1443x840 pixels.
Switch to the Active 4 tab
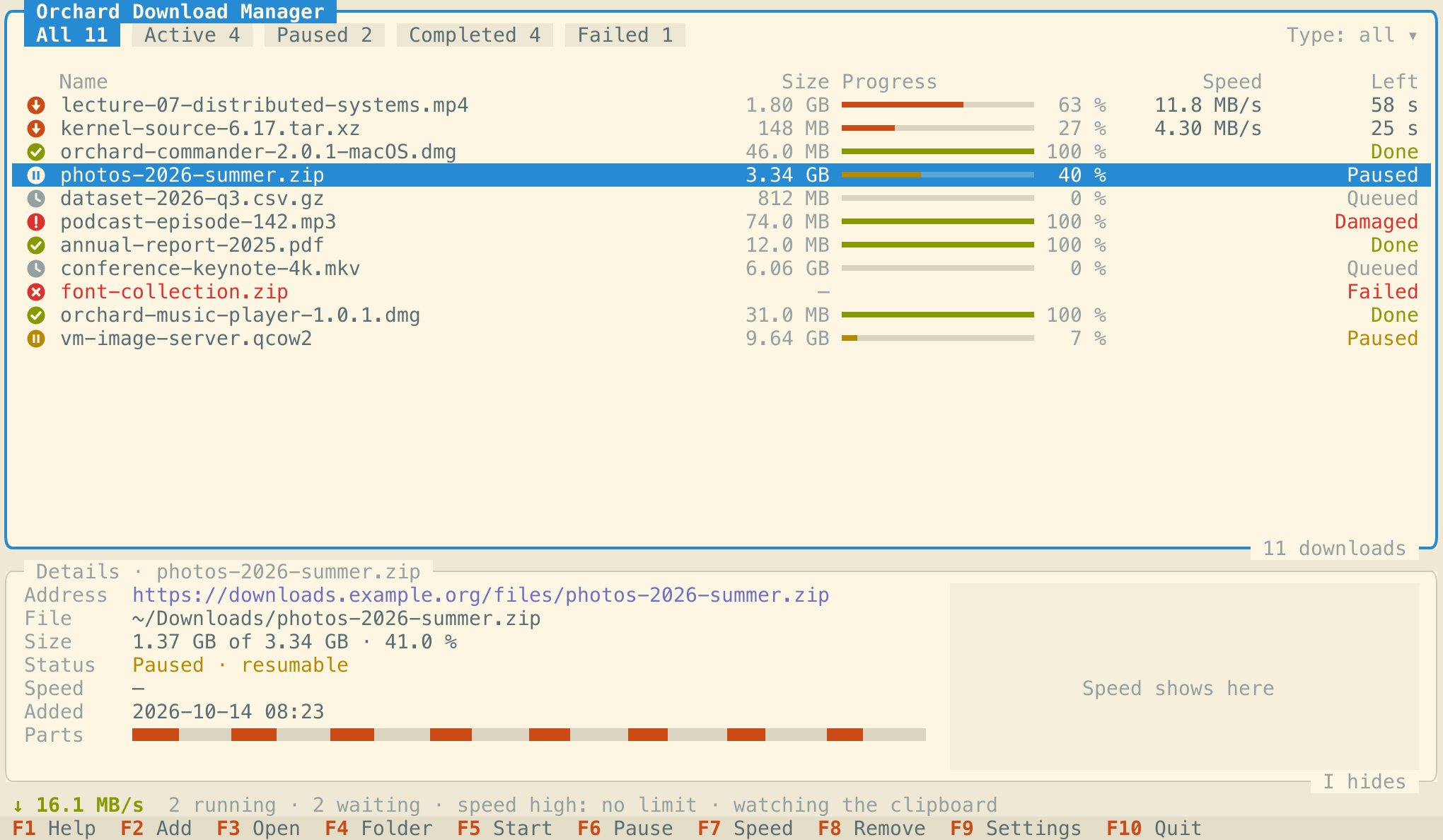click(192, 35)
